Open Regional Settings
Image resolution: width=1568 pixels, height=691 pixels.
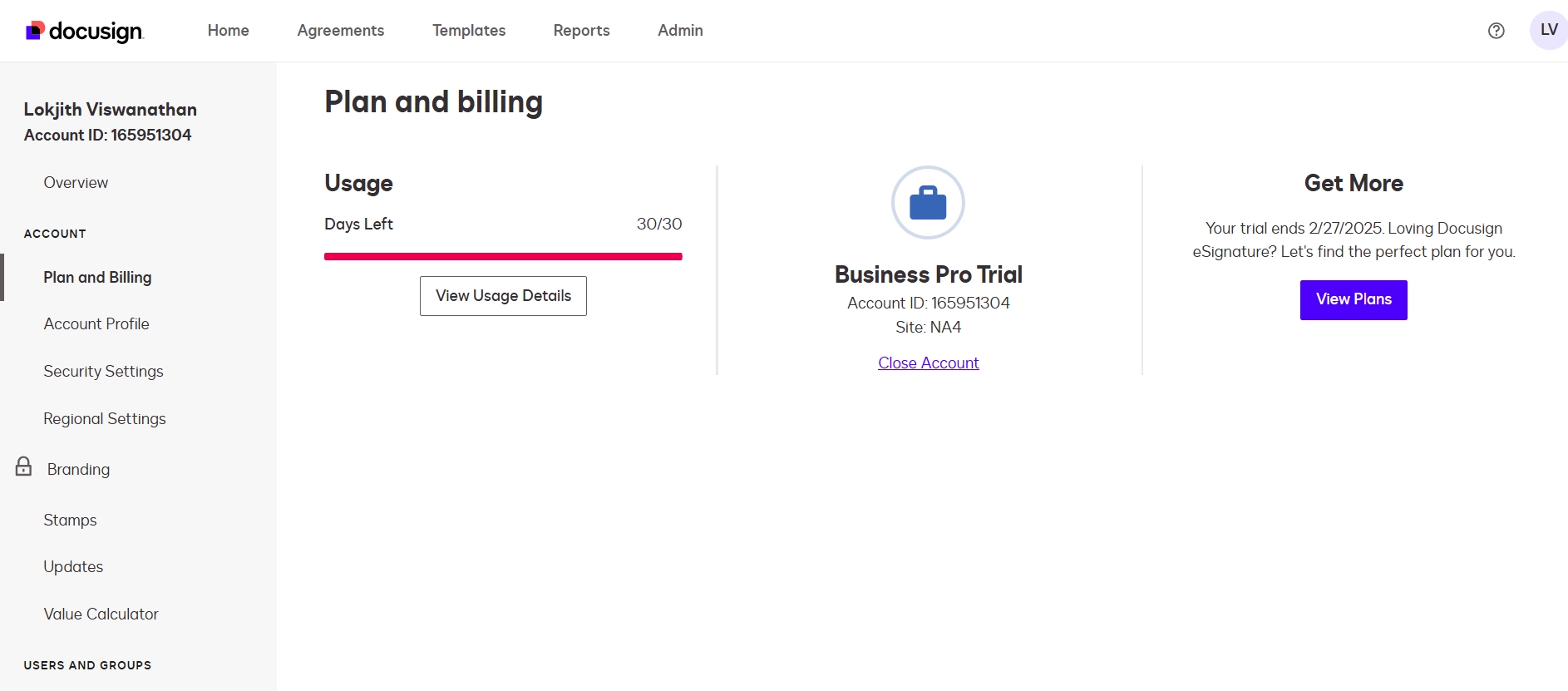(x=105, y=419)
